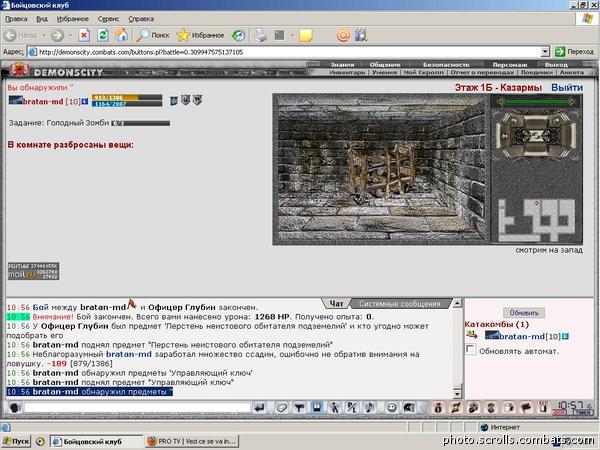Click the chat scrollbar up arrow
This screenshot has height=450, width=600.
(457, 303)
